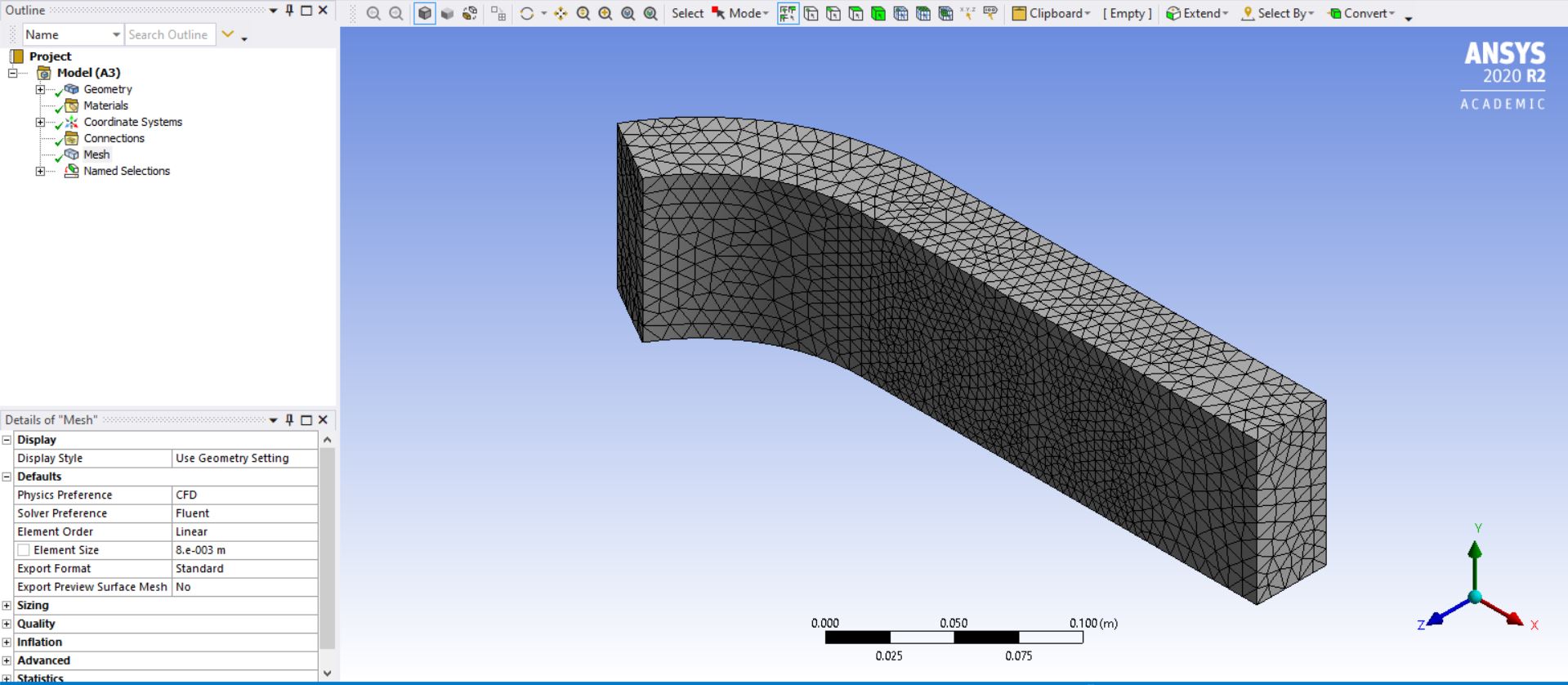Click the [ Empty ] clipboard indicator
This screenshot has width=1568, height=685.
click(1128, 13)
